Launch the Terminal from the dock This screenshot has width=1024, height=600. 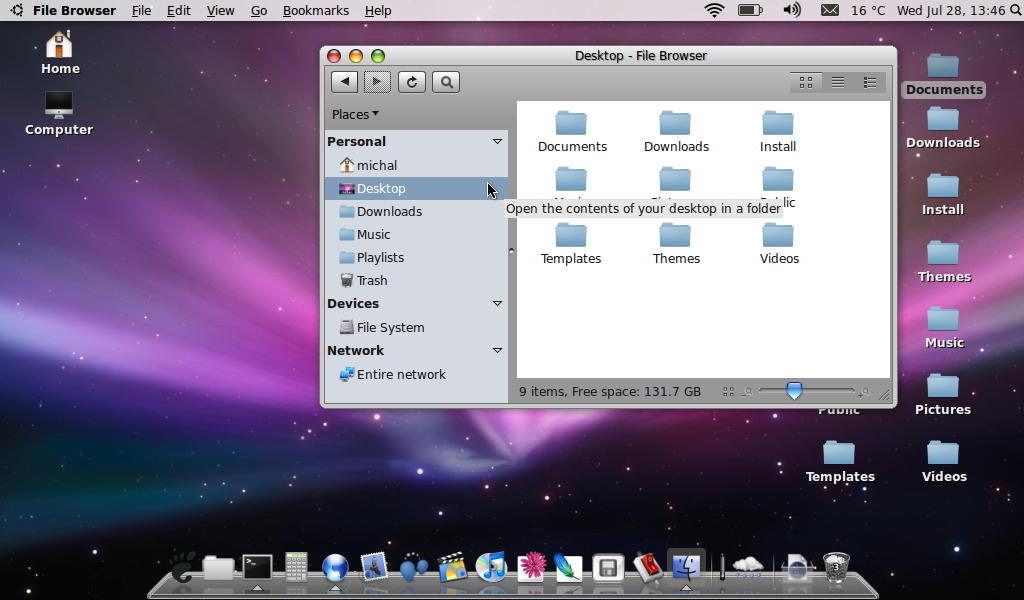pyautogui.click(x=257, y=567)
